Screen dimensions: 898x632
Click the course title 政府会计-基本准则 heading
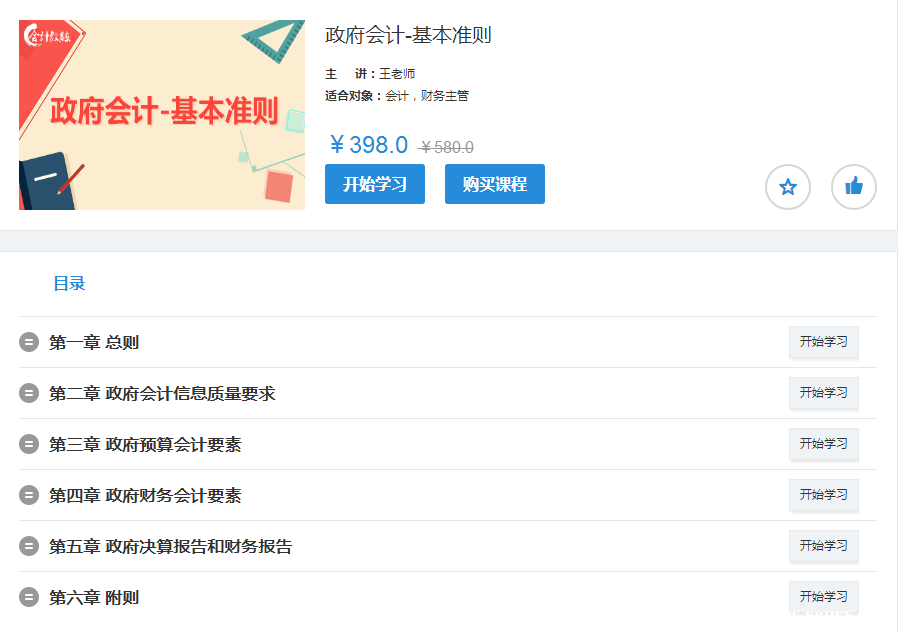coord(408,35)
